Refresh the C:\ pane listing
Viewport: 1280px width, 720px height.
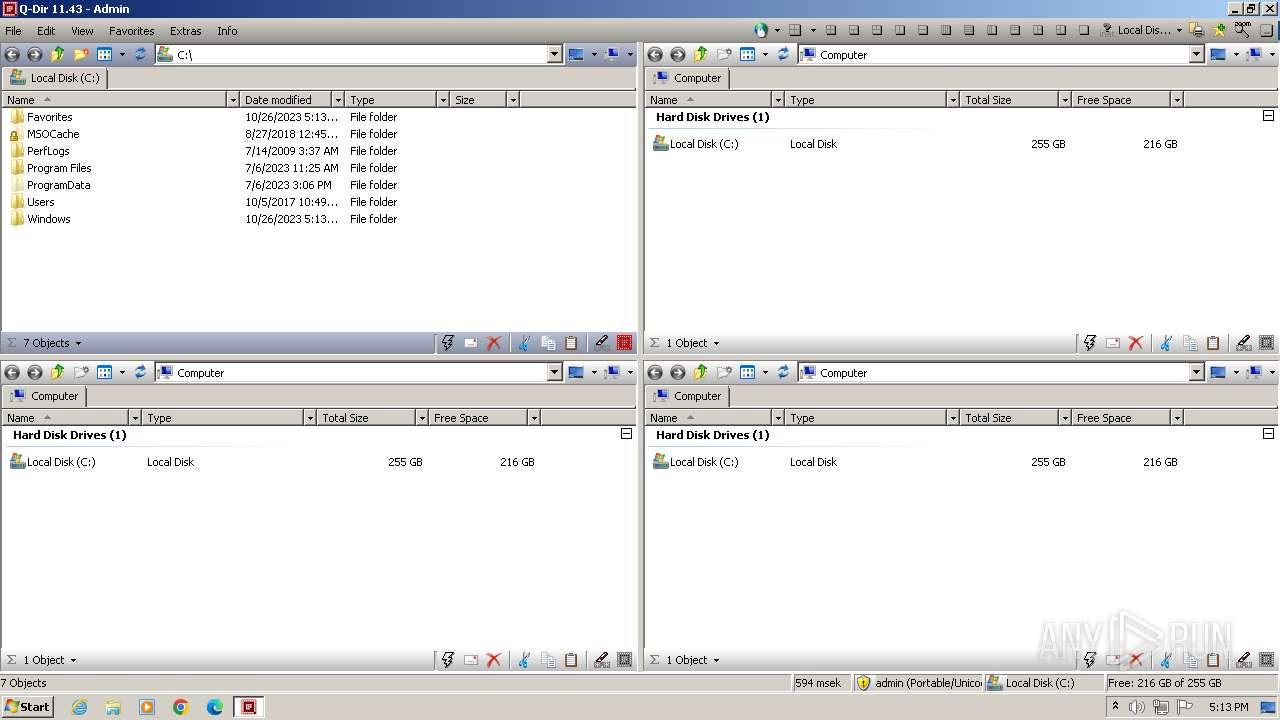[x=140, y=55]
